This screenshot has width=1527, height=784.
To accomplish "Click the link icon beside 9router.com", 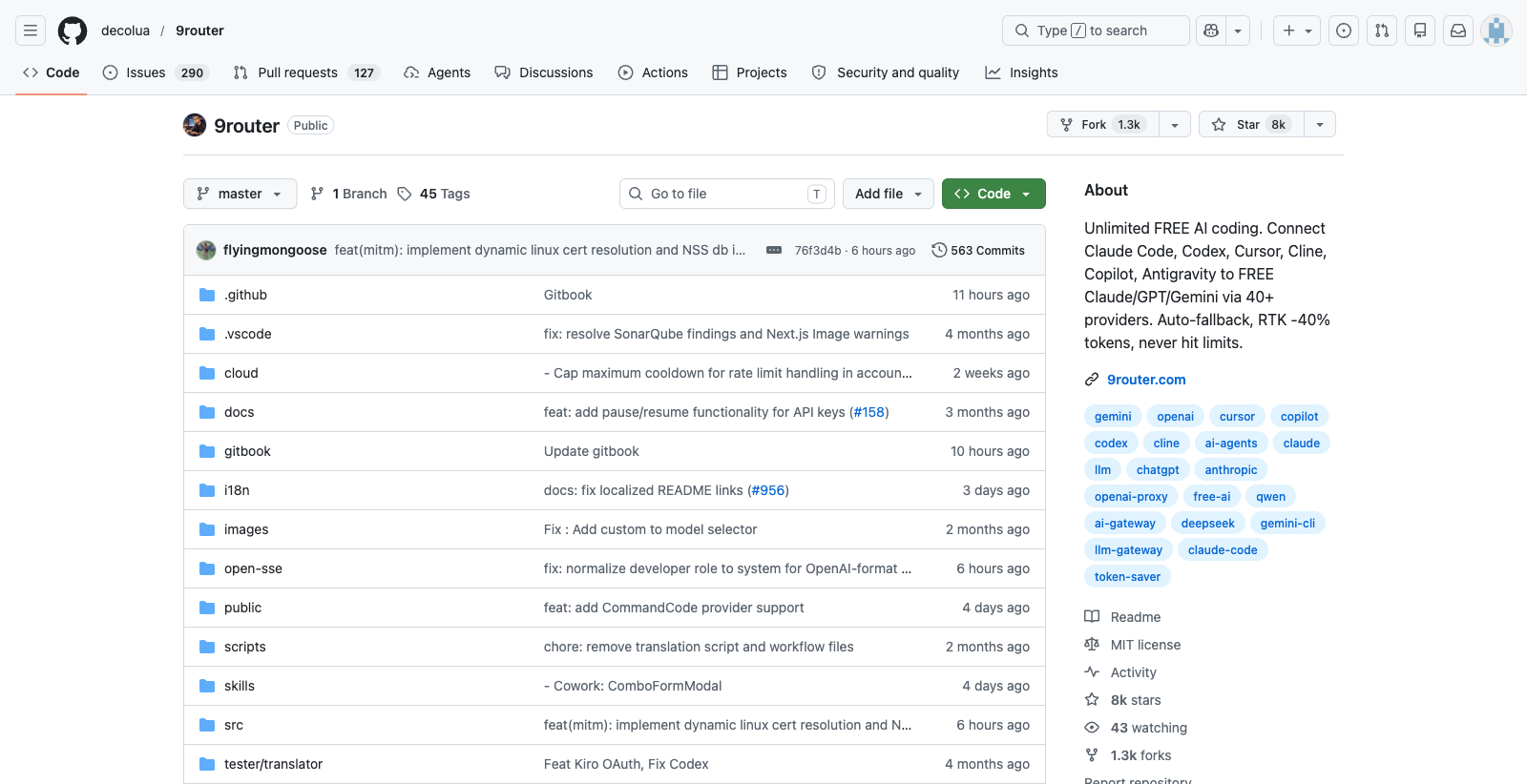I will click(x=1092, y=380).
